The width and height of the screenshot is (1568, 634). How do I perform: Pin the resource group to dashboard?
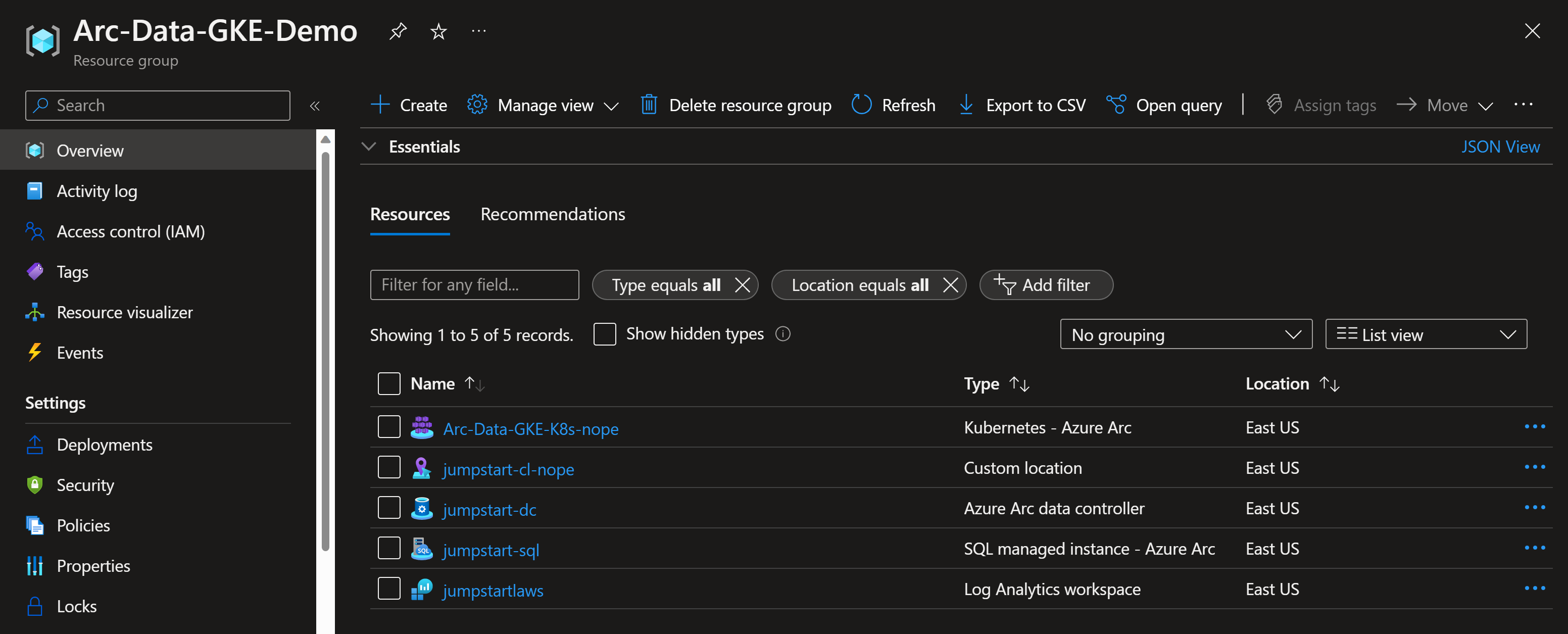point(398,31)
